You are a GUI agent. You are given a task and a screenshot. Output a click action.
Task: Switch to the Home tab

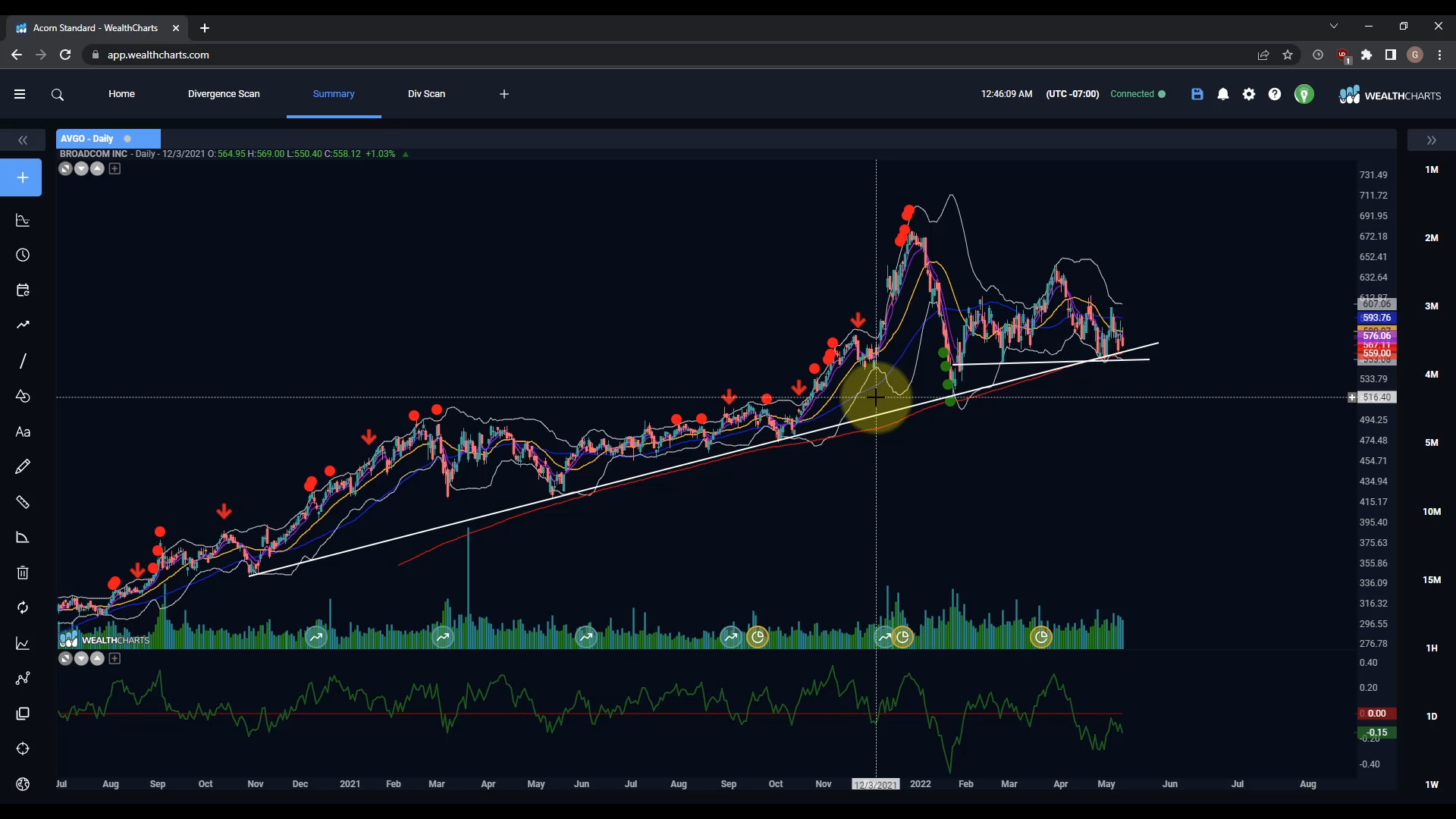click(121, 94)
